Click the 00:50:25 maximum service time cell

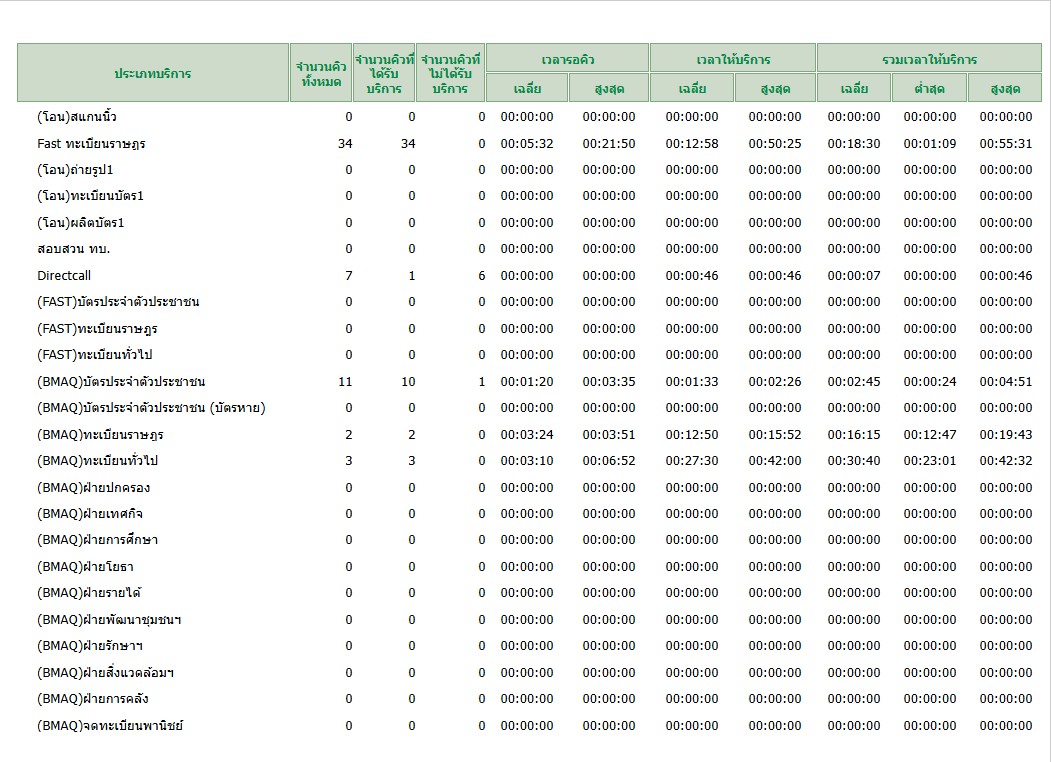[x=775, y=143]
